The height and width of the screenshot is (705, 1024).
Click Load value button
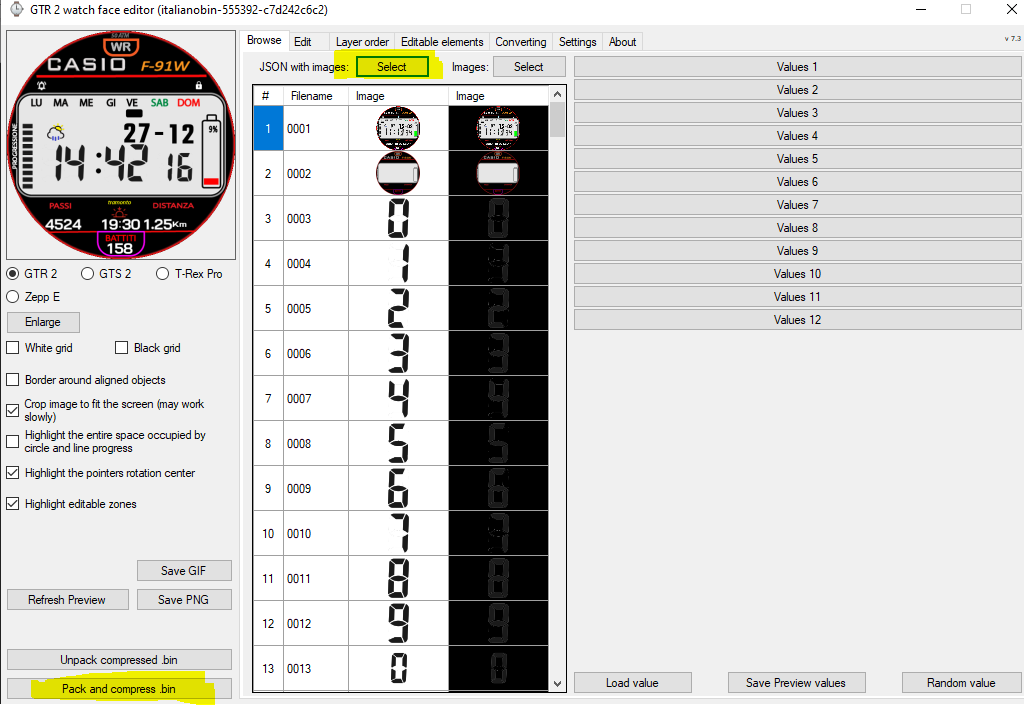click(632, 683)
